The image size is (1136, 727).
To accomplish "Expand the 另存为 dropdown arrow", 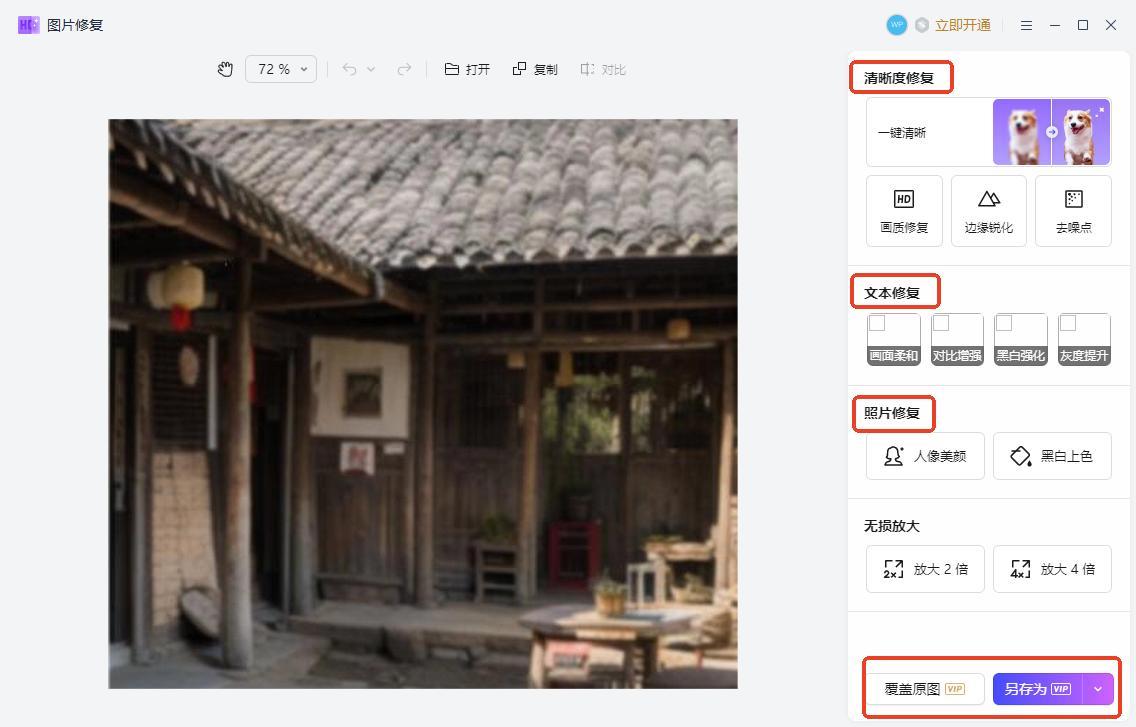I will pyautogui.click(x=1098, y=689).
